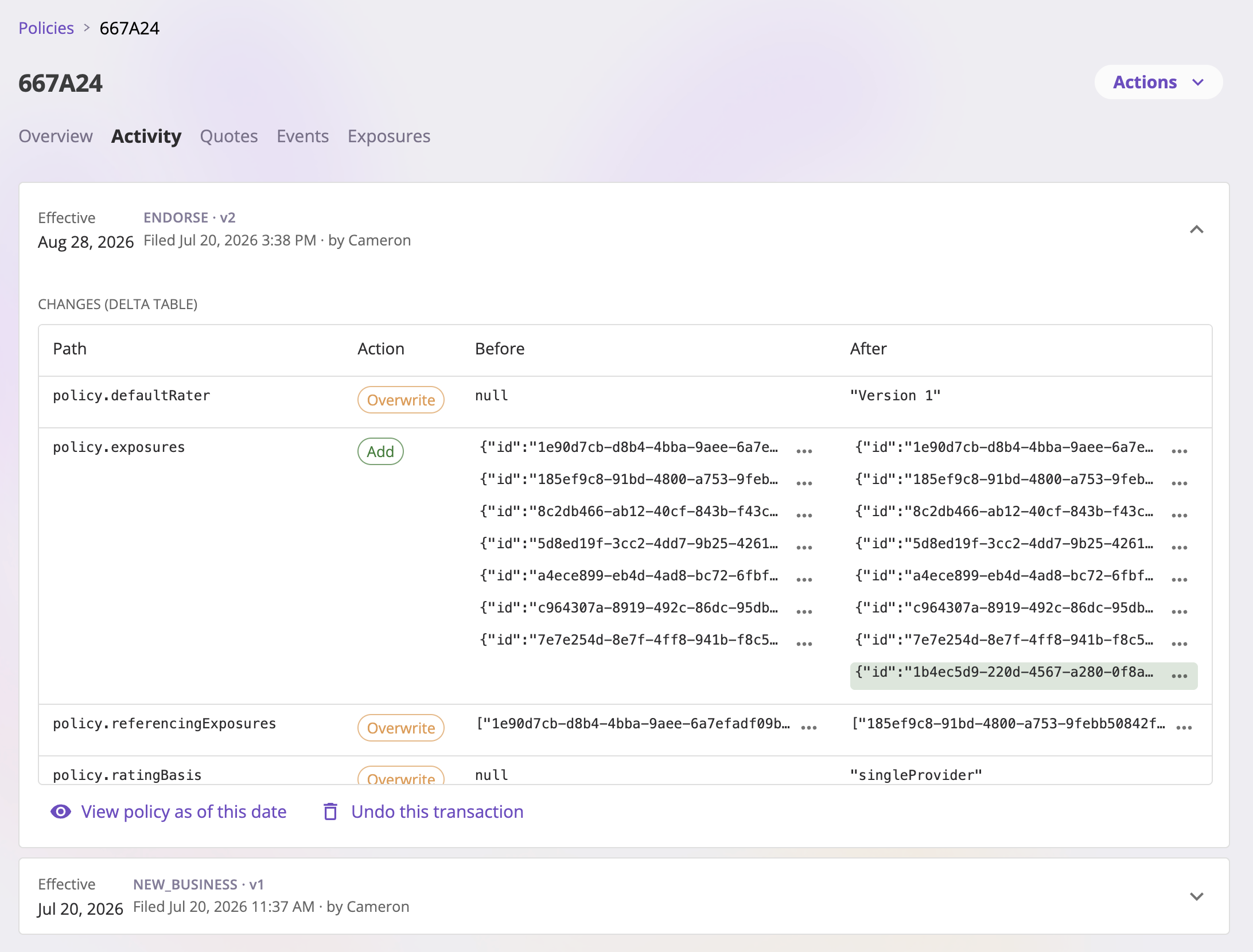Click the "singleProvider" After value
1253x952 pixels.
(x=916, y=775)
